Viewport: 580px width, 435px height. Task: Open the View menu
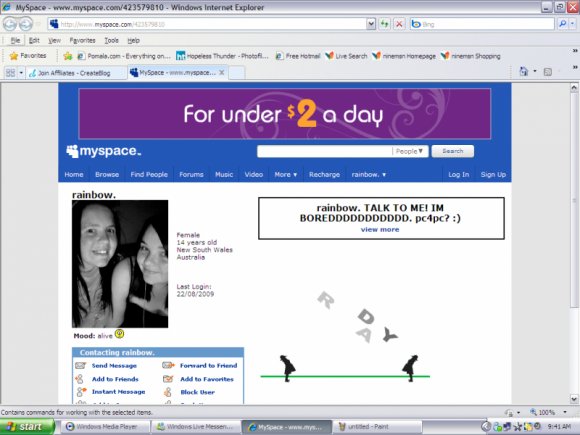(x=54, y=40)
